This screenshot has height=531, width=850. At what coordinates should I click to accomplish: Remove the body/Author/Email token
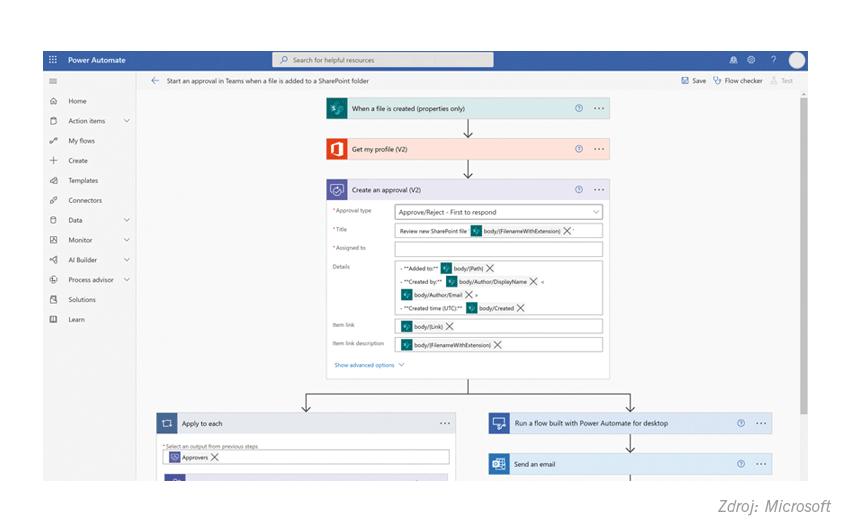click(x=469, y=295)
